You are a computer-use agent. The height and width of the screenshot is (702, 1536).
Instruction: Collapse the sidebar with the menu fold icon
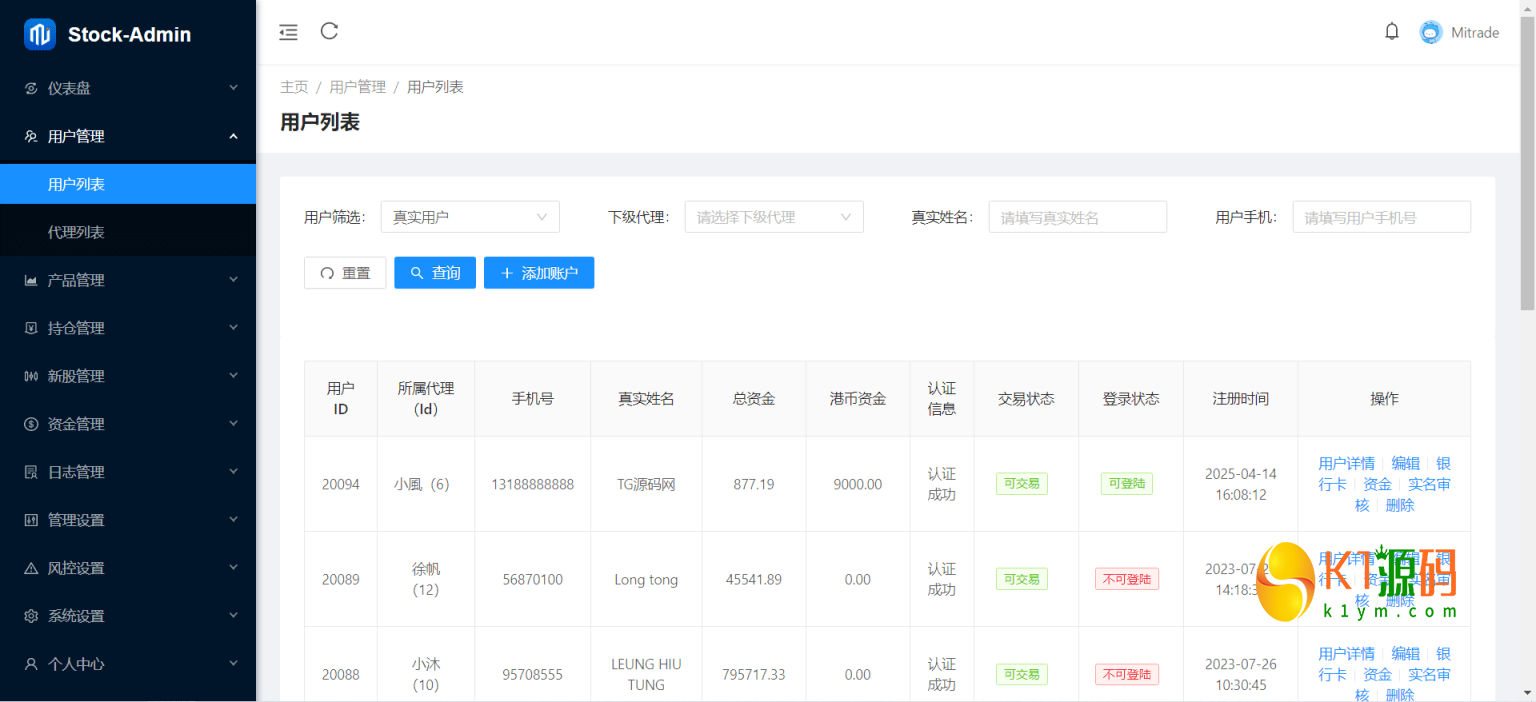pyautogui.click(x=288, y=32)
